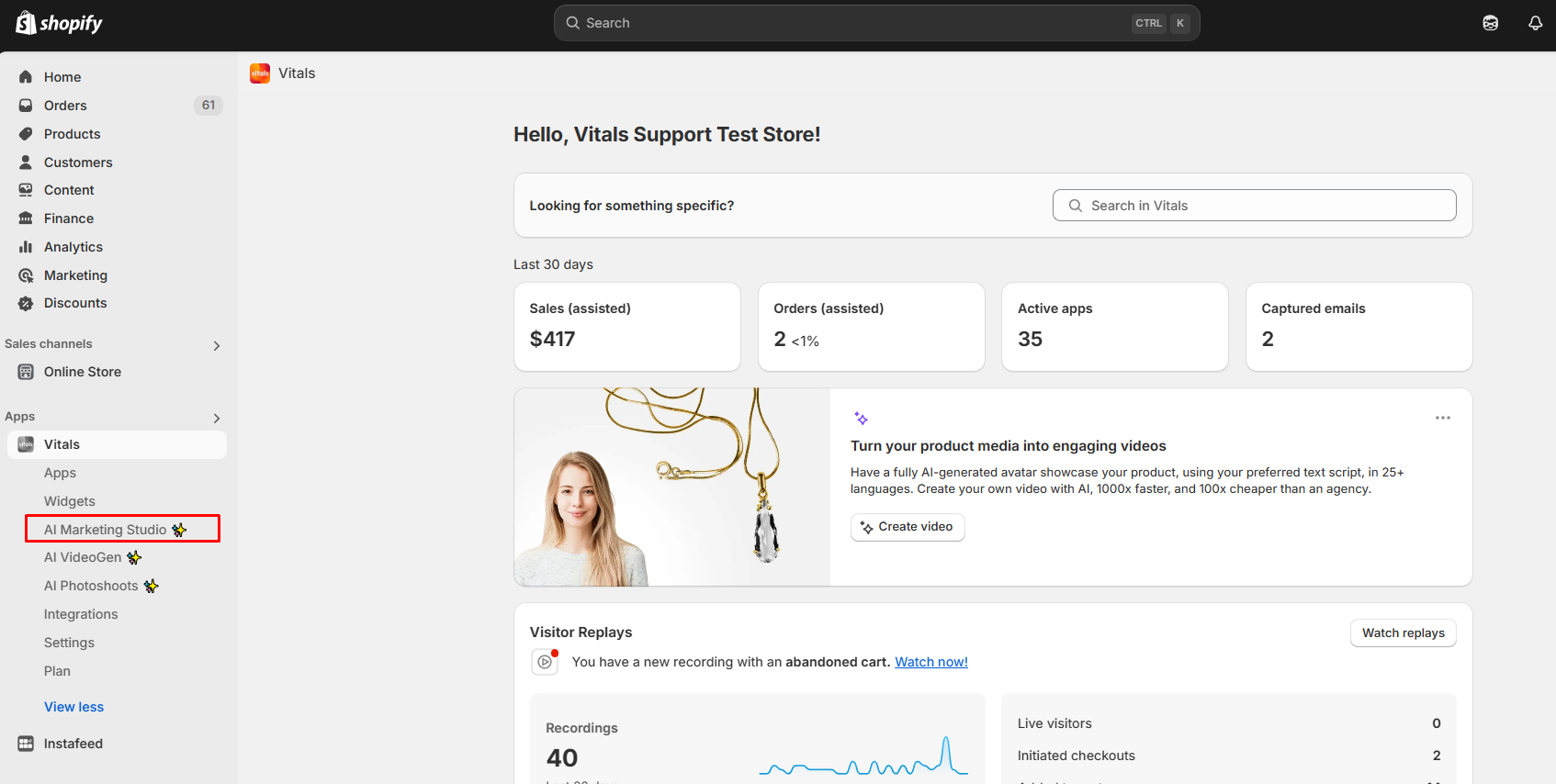Click the Last 30 days label
Screen dimensions: 1556x784
click(x=553, y=264)
